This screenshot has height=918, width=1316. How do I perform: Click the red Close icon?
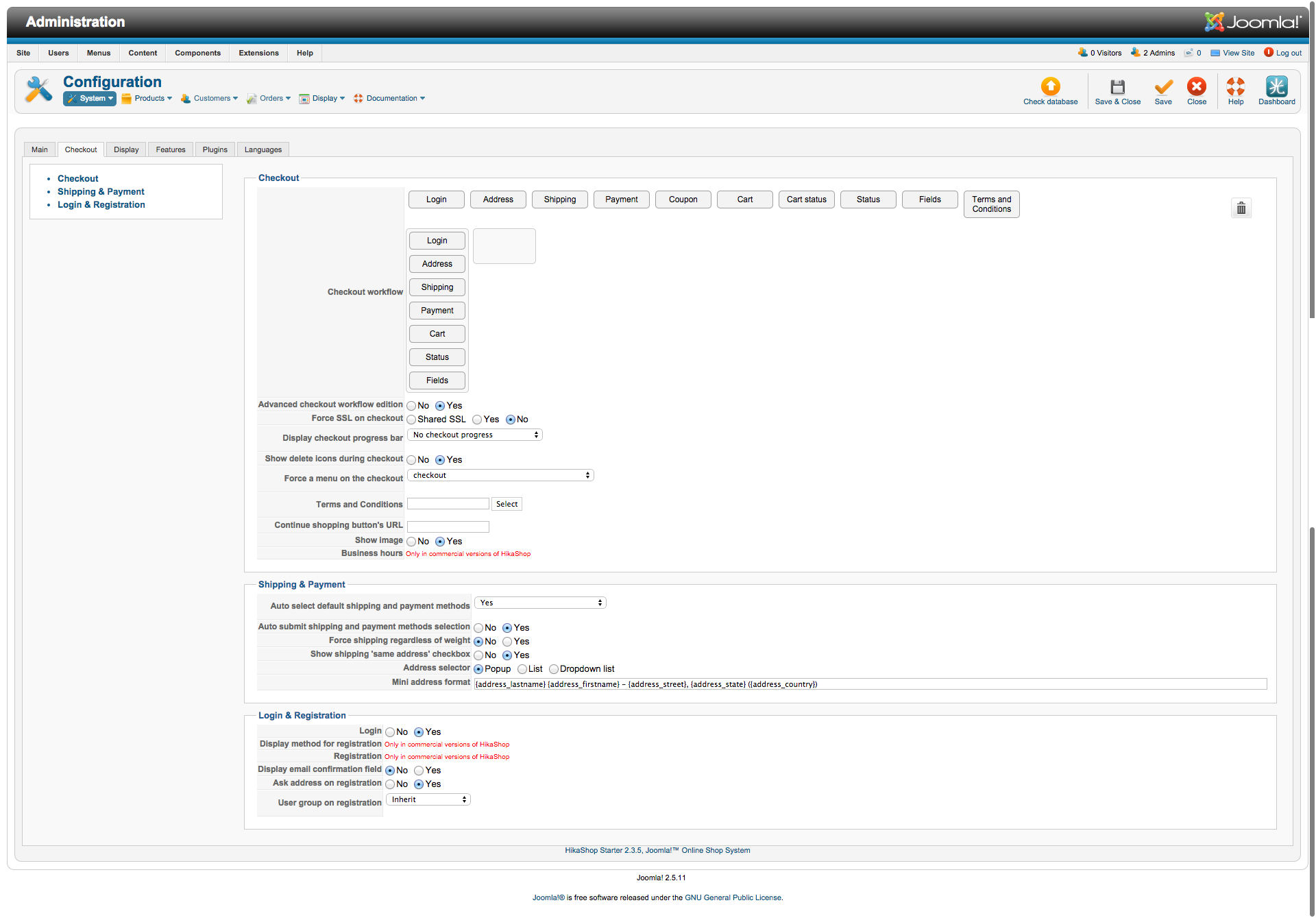tap(1197, 87)
